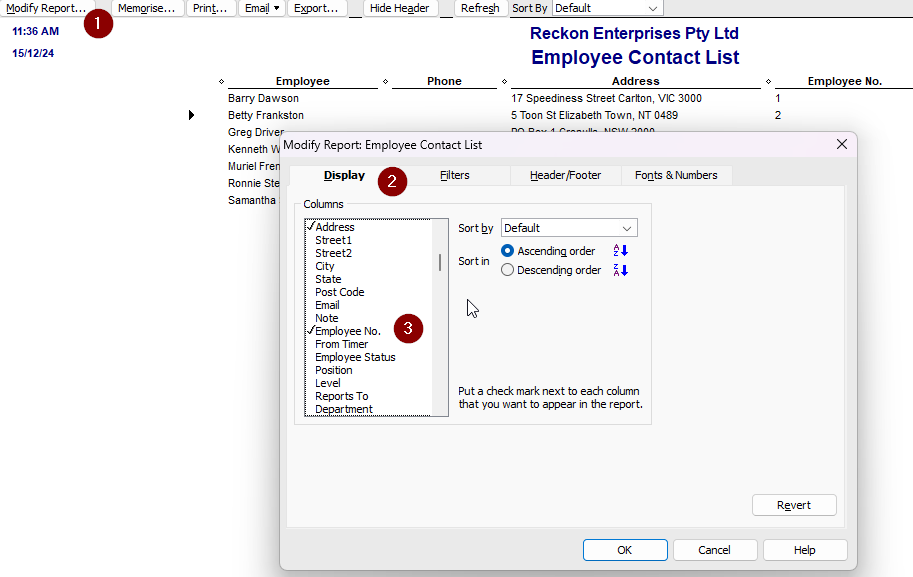Open the toolbar Sort By dropdown
The width and height of the screenshot is (913, 577).
[607, 8]
